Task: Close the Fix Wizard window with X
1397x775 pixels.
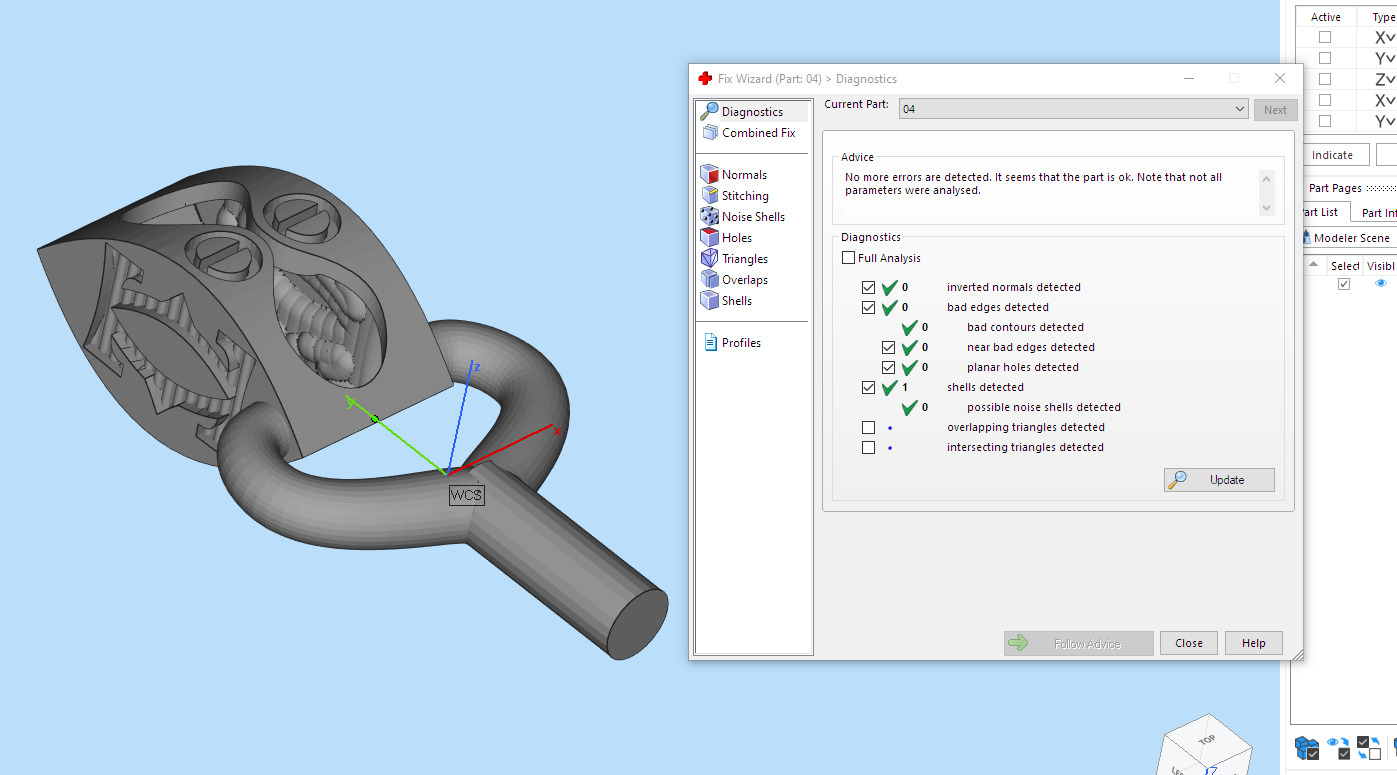Action: [x=1280, y=78]
